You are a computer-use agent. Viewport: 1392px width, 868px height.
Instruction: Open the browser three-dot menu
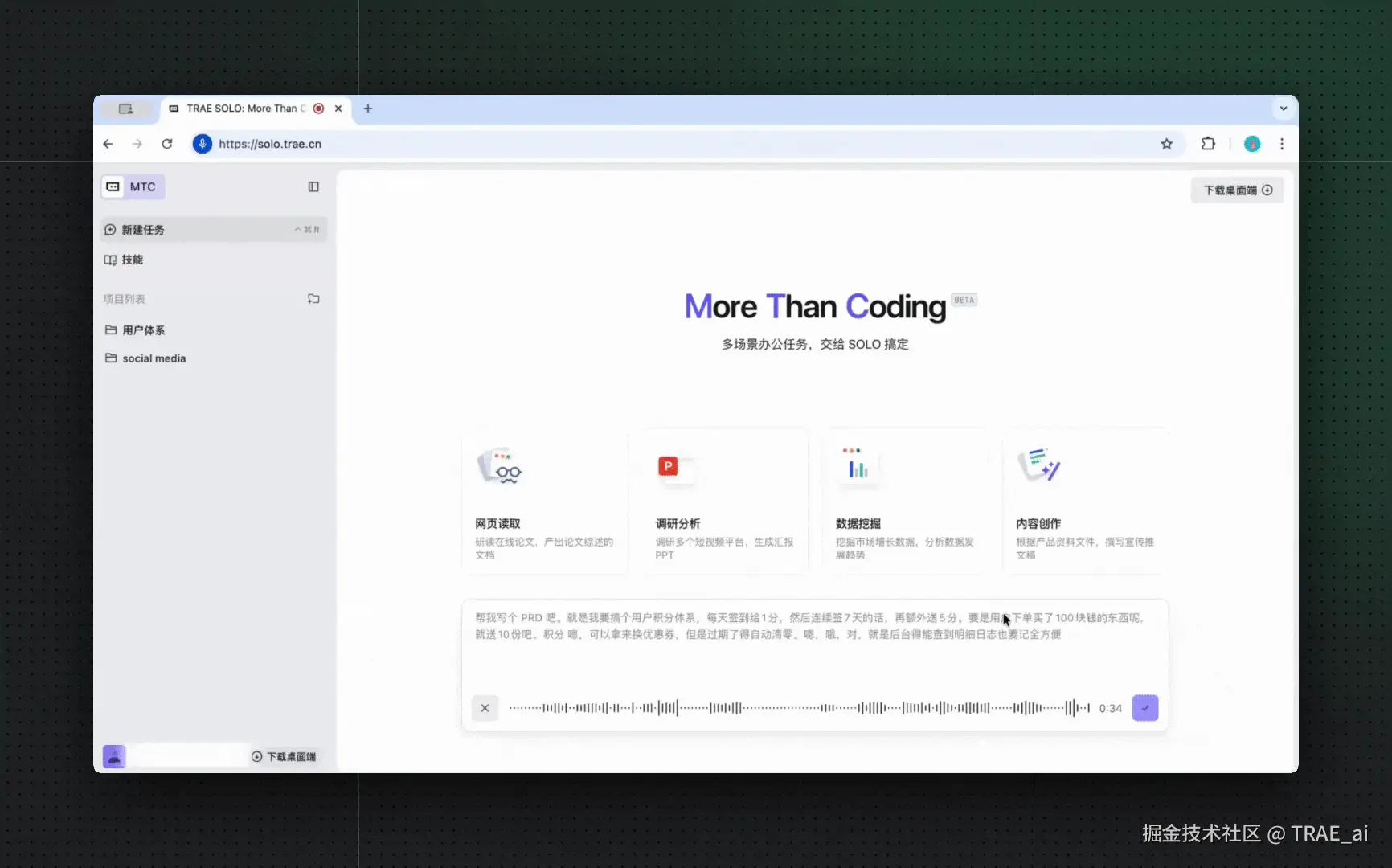[x=1282, y=144]
